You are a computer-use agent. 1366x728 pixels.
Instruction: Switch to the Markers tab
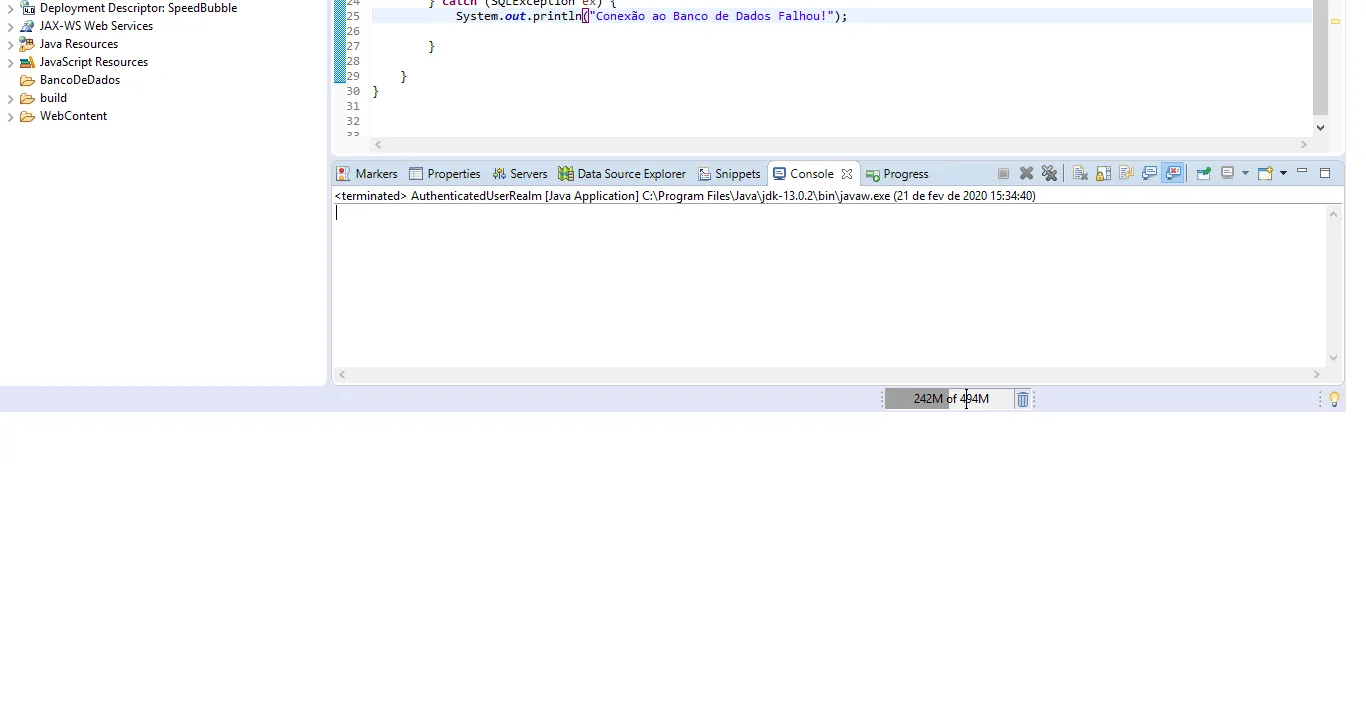(367, 174)
